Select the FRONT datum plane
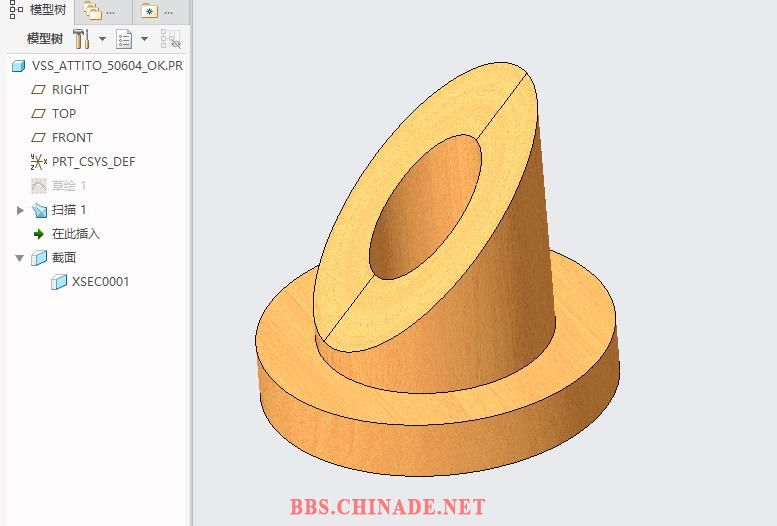 point(72,137)
